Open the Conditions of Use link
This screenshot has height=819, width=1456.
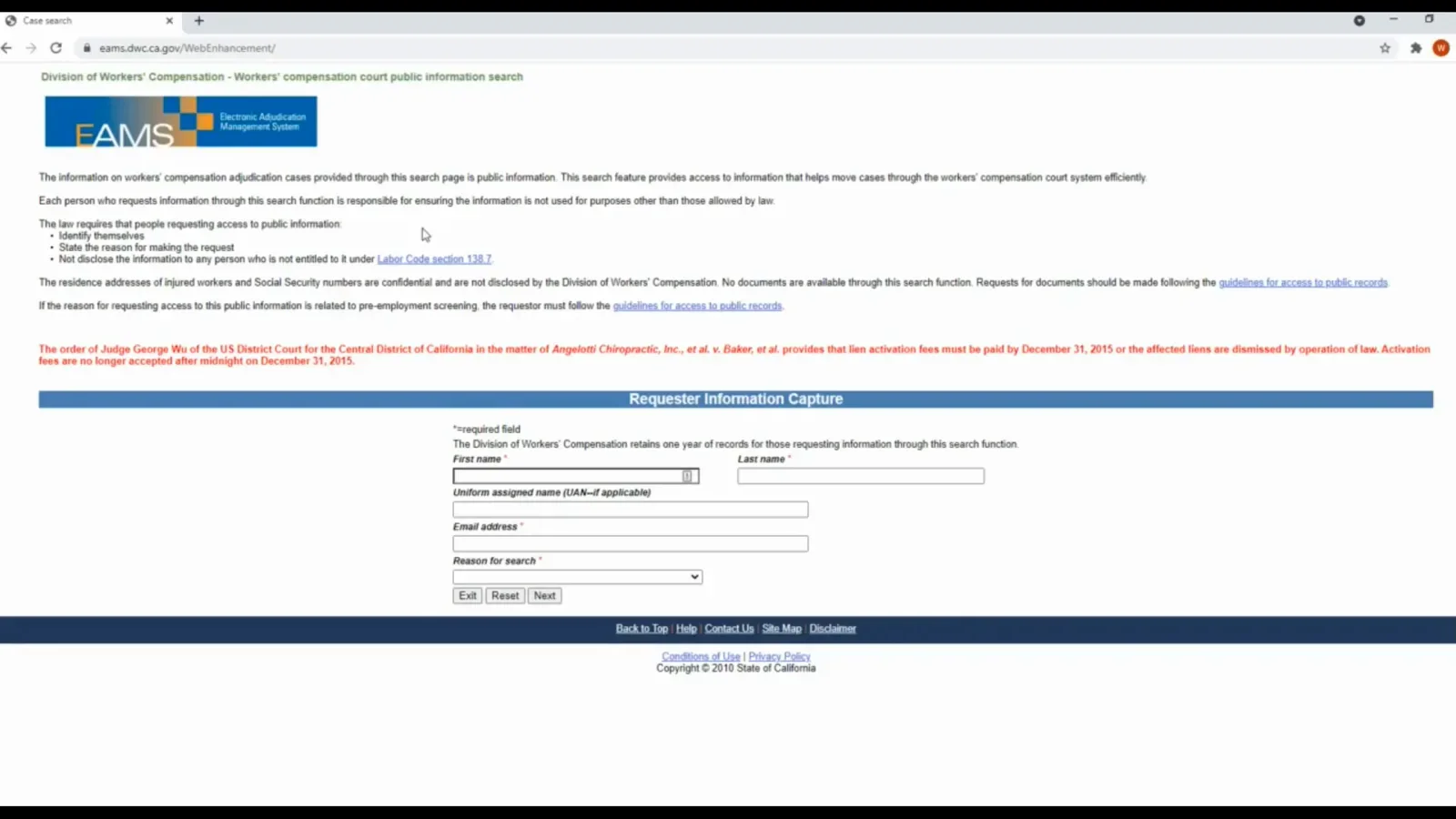701,657
